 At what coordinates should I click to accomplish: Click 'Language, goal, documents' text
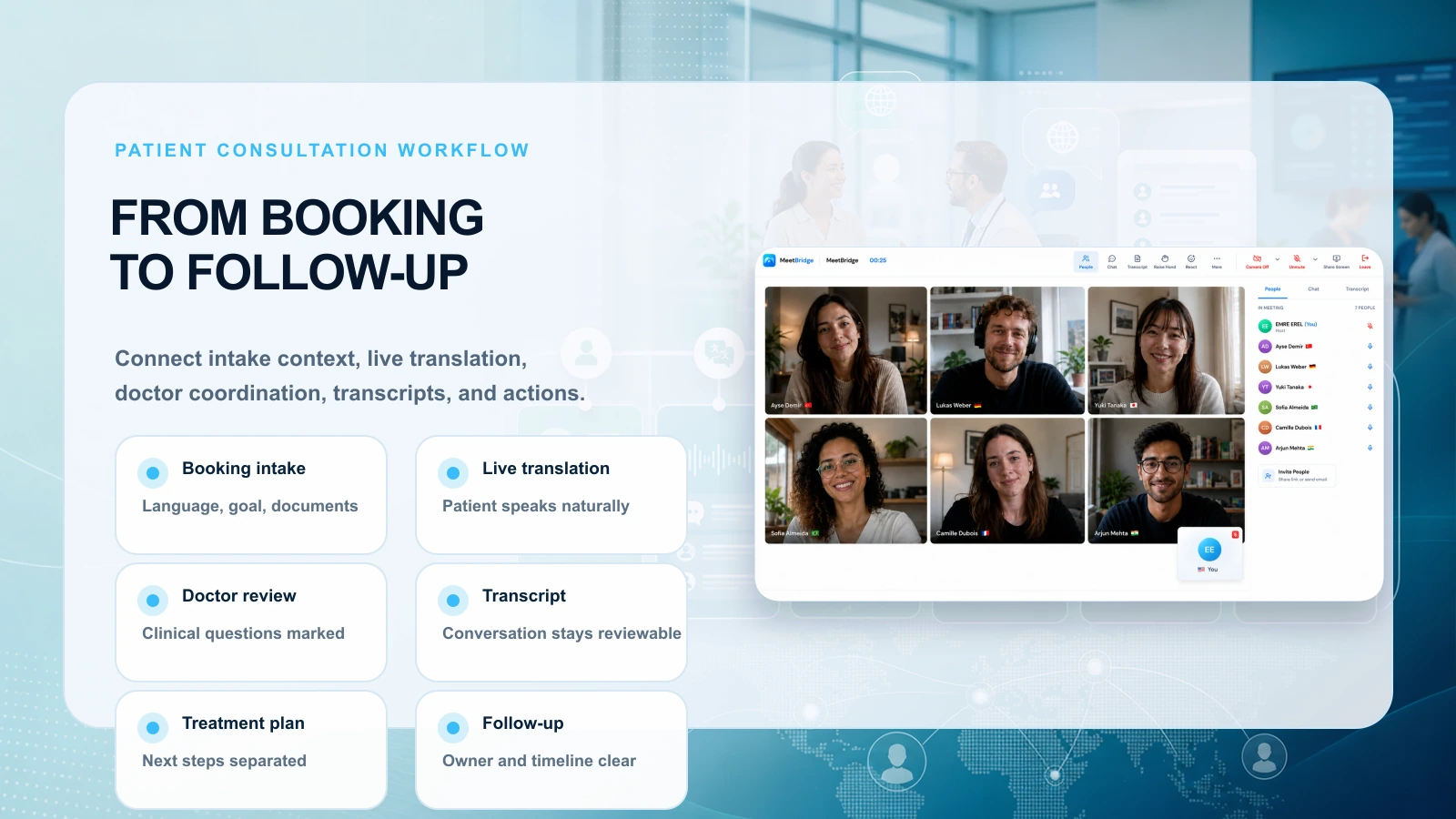tap(250, 506)
